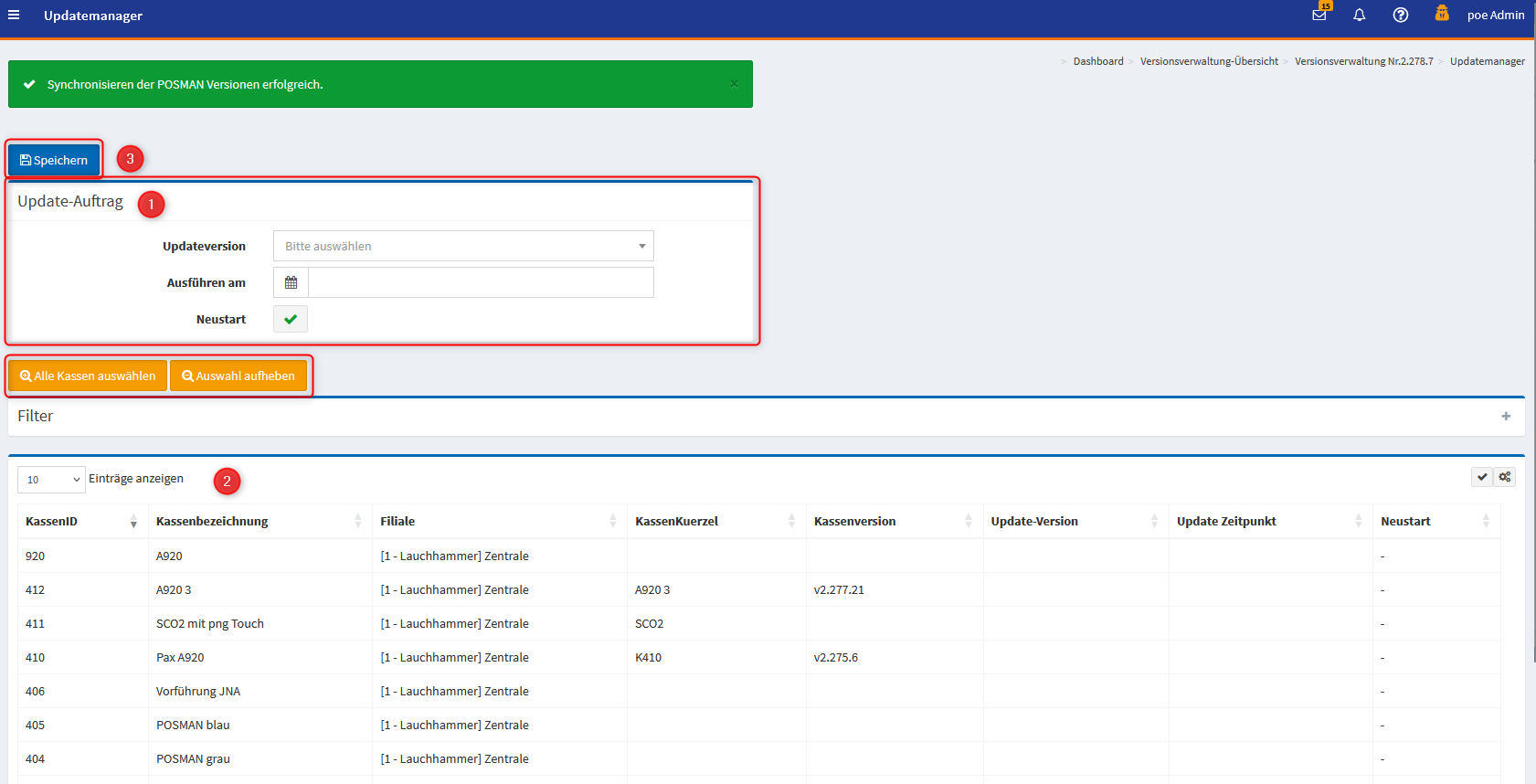Click the table column settings gear icon
This screenshot has width=1536, height=784.
[1505, 477]
